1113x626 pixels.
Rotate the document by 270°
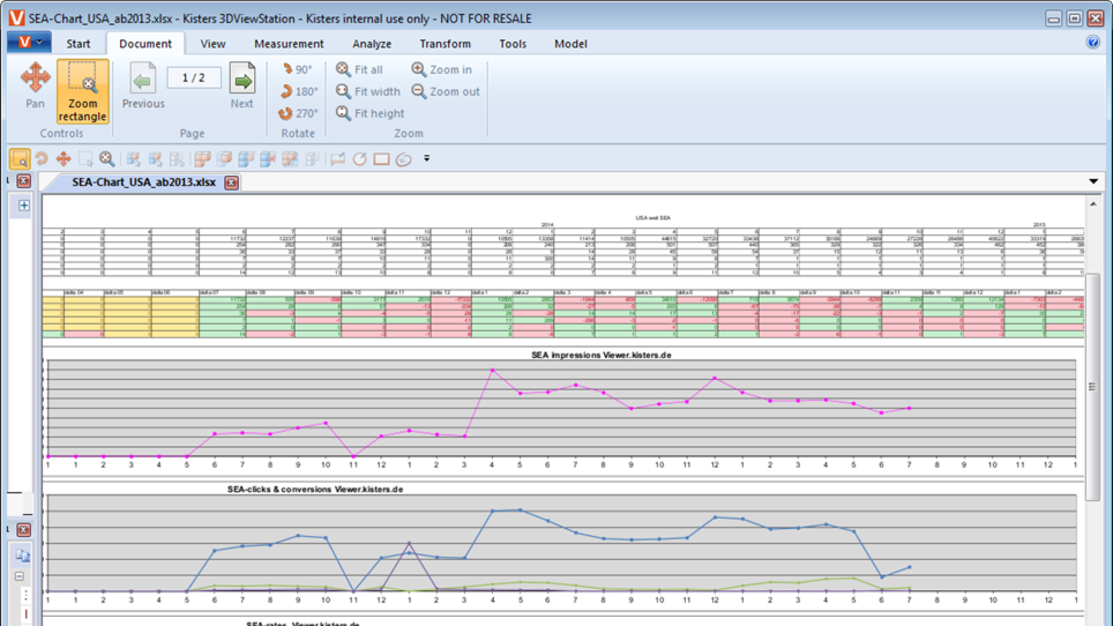pos(299,114)
